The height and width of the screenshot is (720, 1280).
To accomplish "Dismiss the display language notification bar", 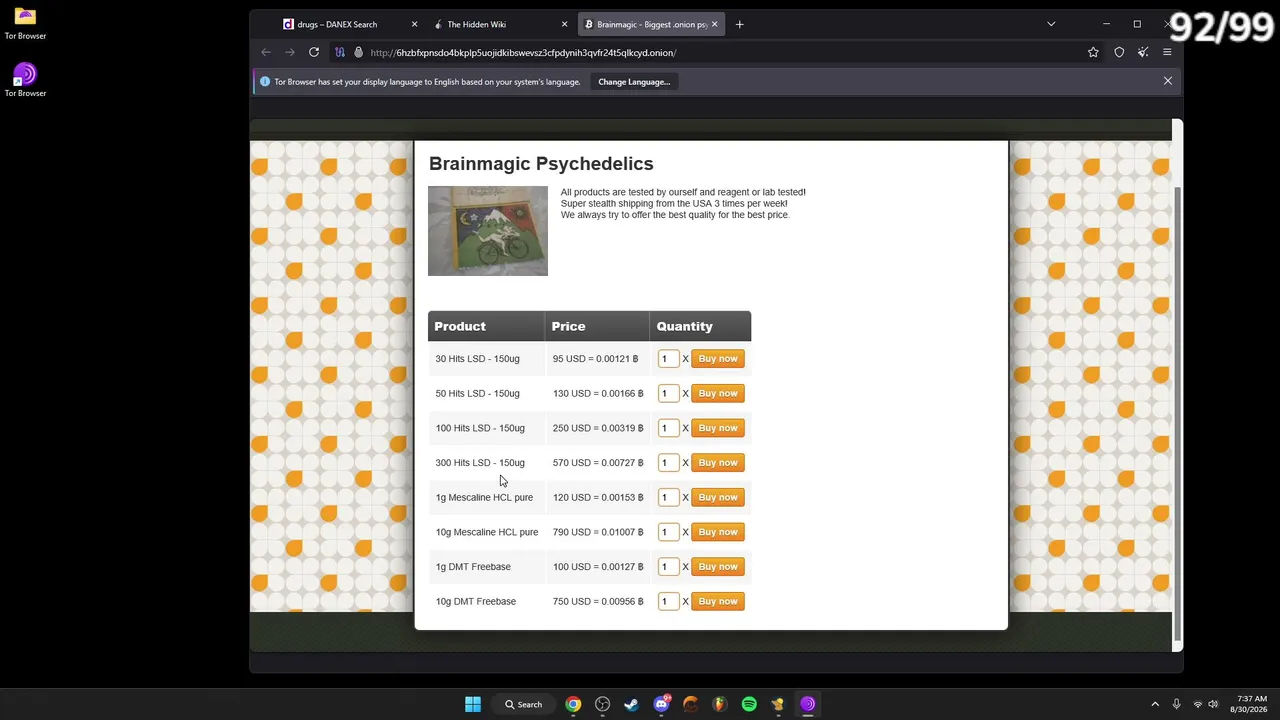I will coord(1167,81).
